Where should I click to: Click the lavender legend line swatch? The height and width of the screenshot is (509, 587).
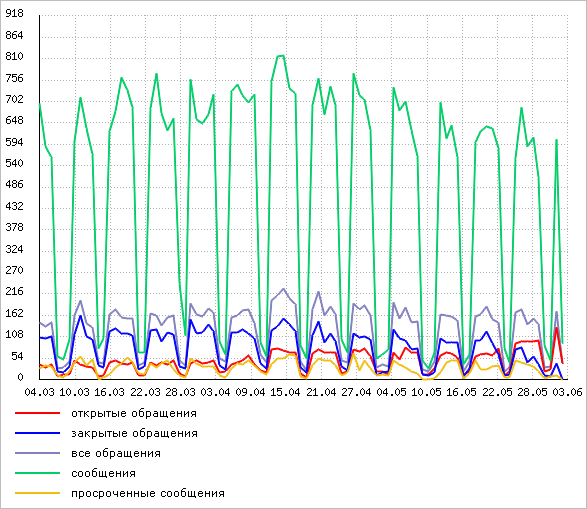coord(37,453)
